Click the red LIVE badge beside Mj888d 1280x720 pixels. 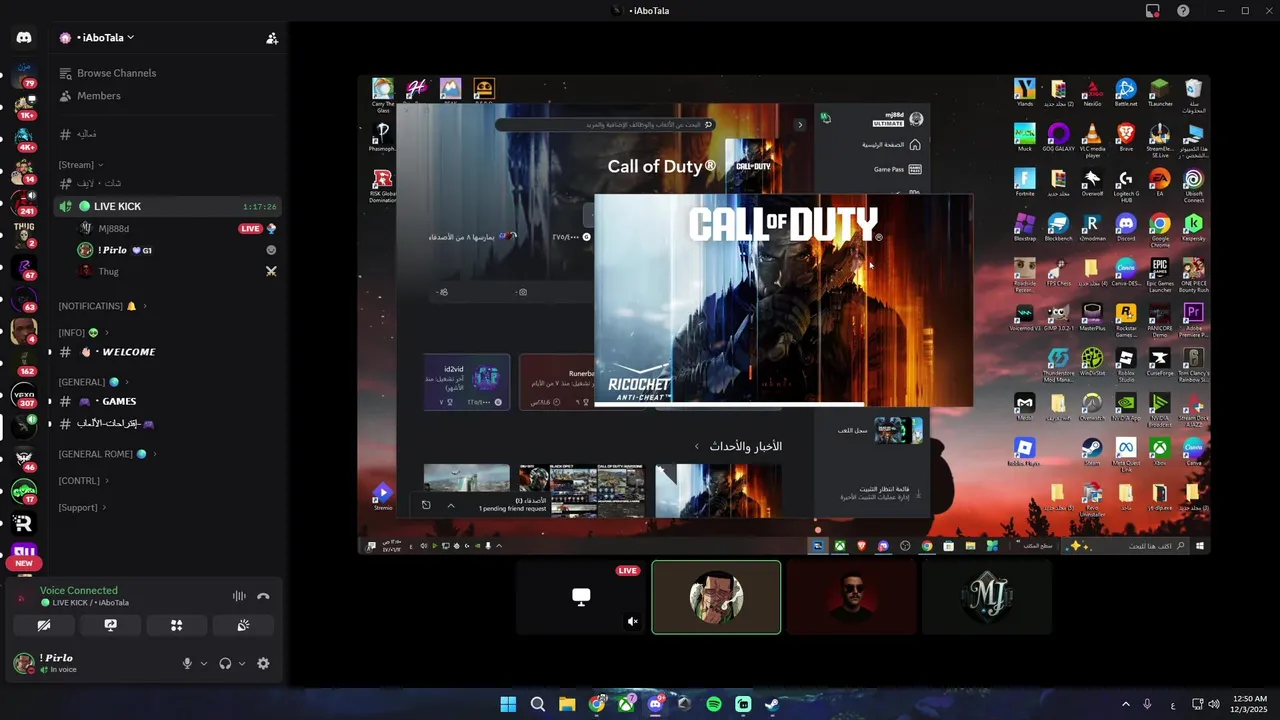[x=250, y=229]
